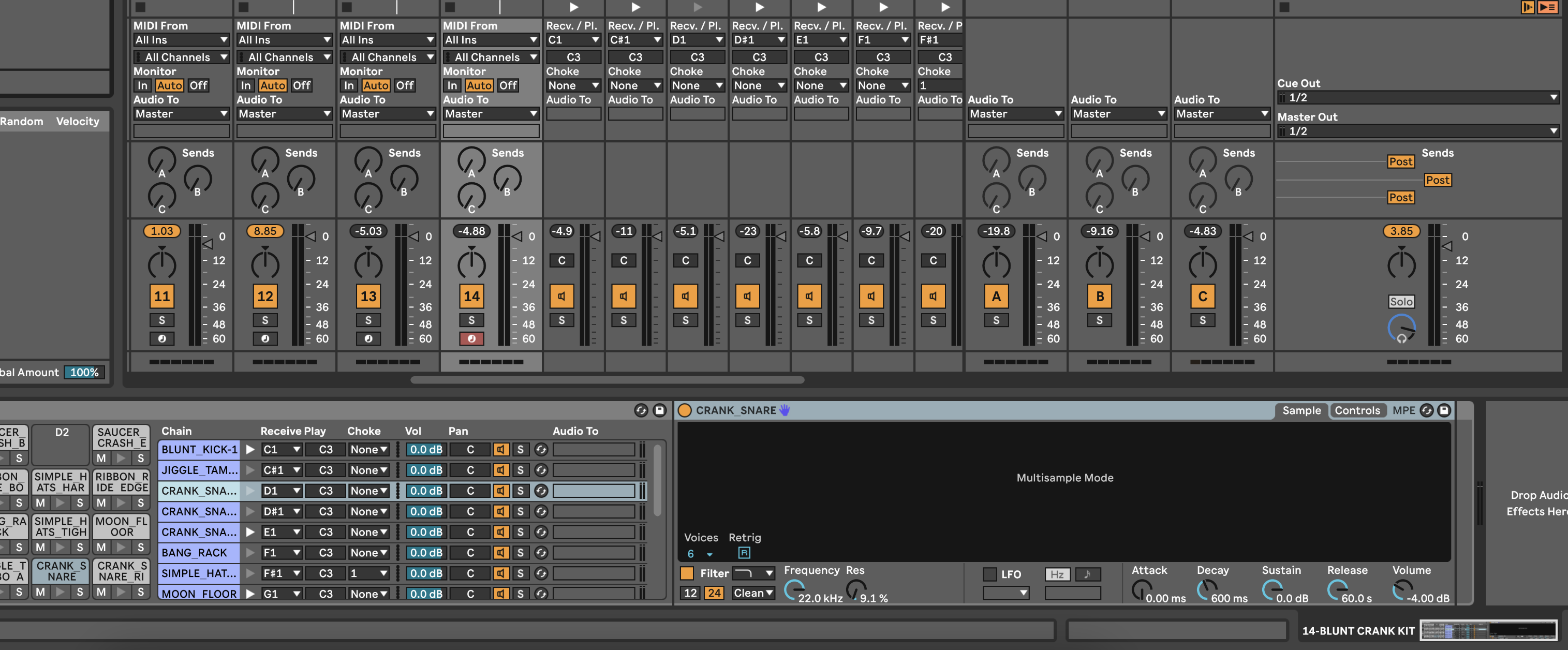This screenshot has height=650, width=1568.
Task: Open the Cue Out 1/2 dropdown
Action: tap(1418, 97)
